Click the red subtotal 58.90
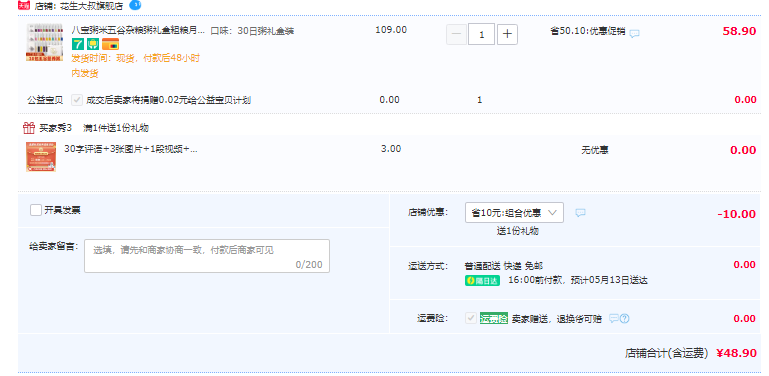769x376 pixels. click(x=739, y=31)
